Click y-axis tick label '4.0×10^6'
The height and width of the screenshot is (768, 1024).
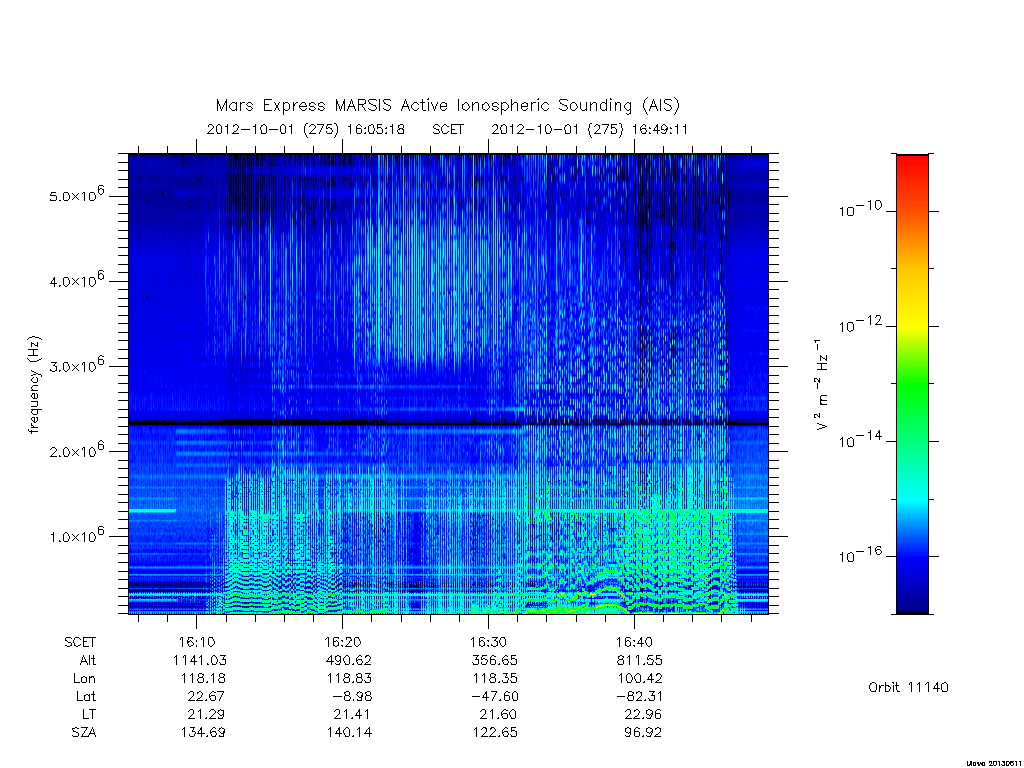pos(76,280)
